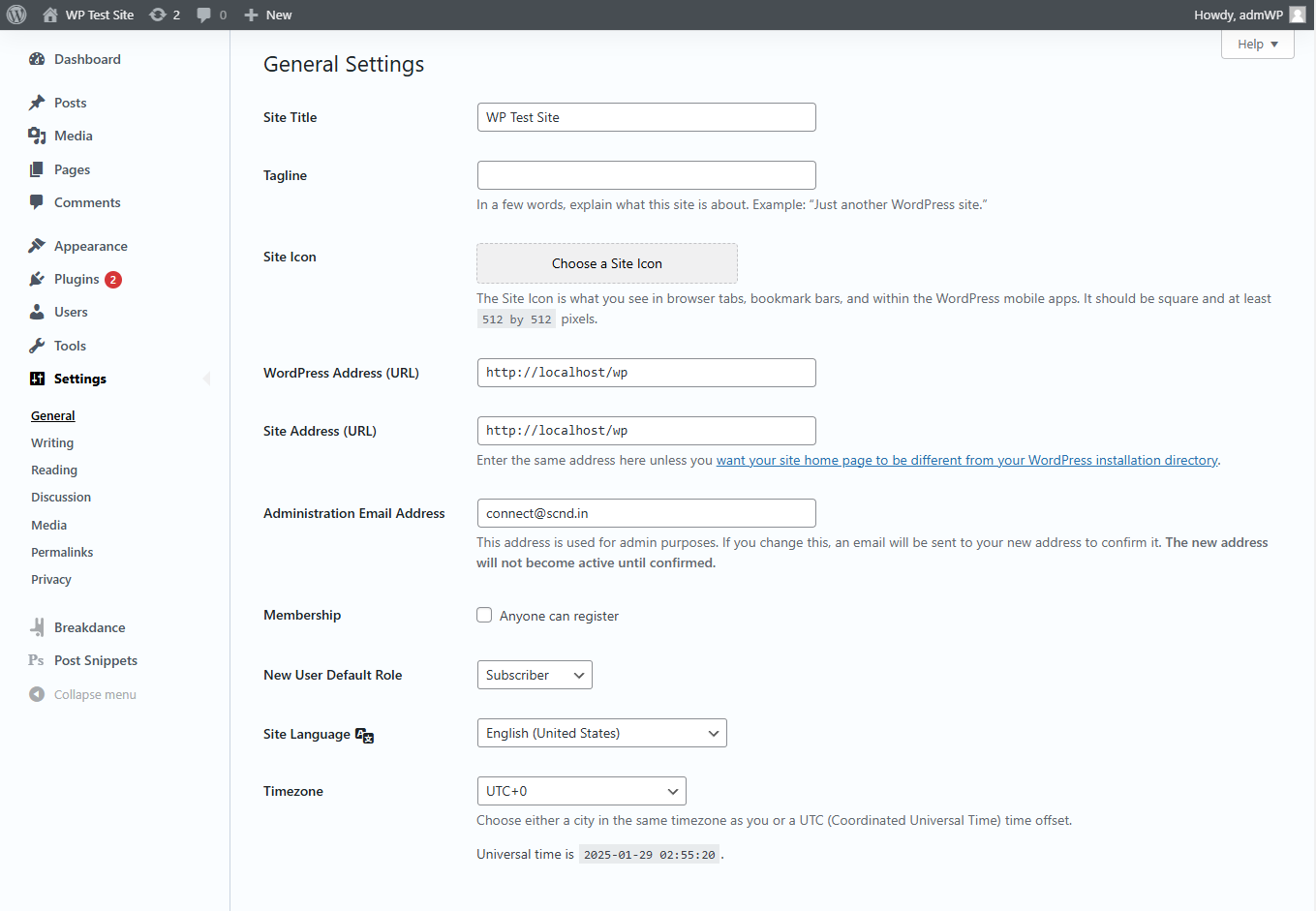Screen dimensions: 1316x911
Task: Click the Pages menu label
Action: pos(73,169)
